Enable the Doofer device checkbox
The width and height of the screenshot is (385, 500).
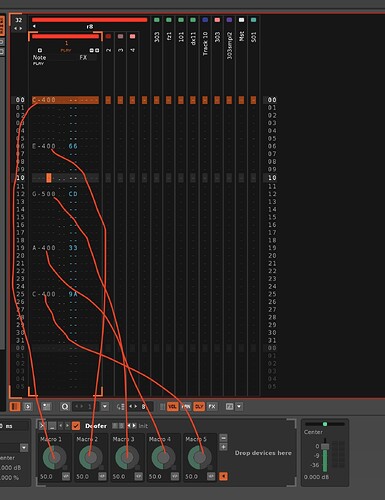tap(76, 426)
